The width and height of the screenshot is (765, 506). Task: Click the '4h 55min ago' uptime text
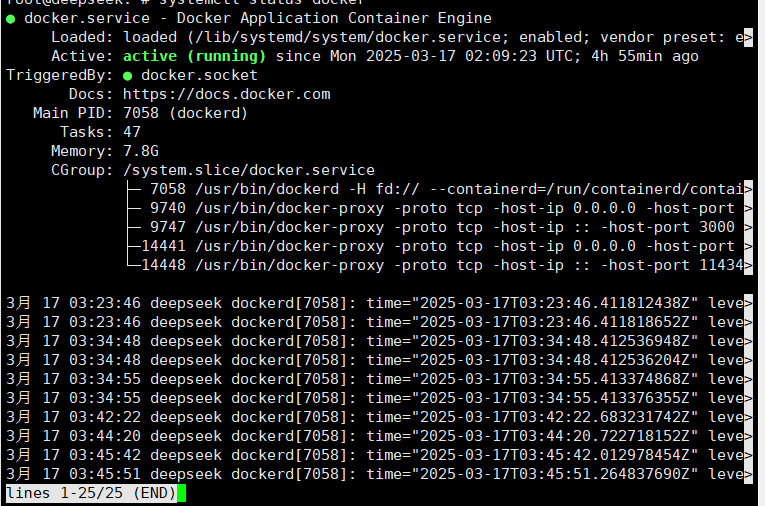(644, 57)
